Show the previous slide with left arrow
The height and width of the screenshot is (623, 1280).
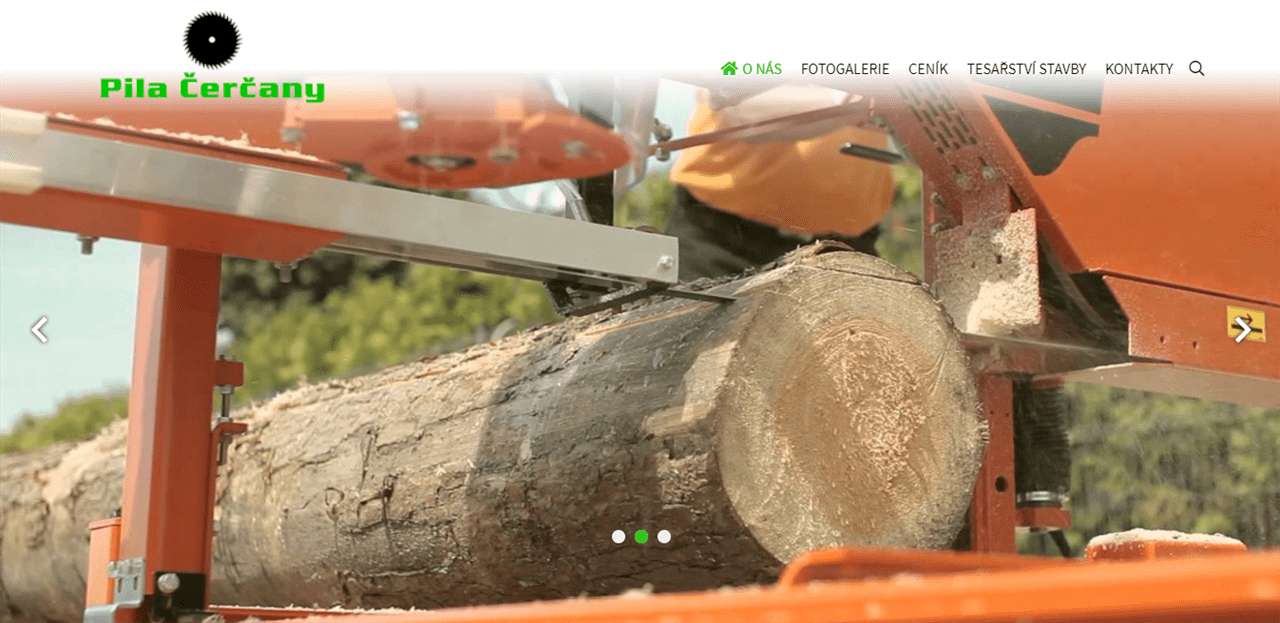point(39,330)
